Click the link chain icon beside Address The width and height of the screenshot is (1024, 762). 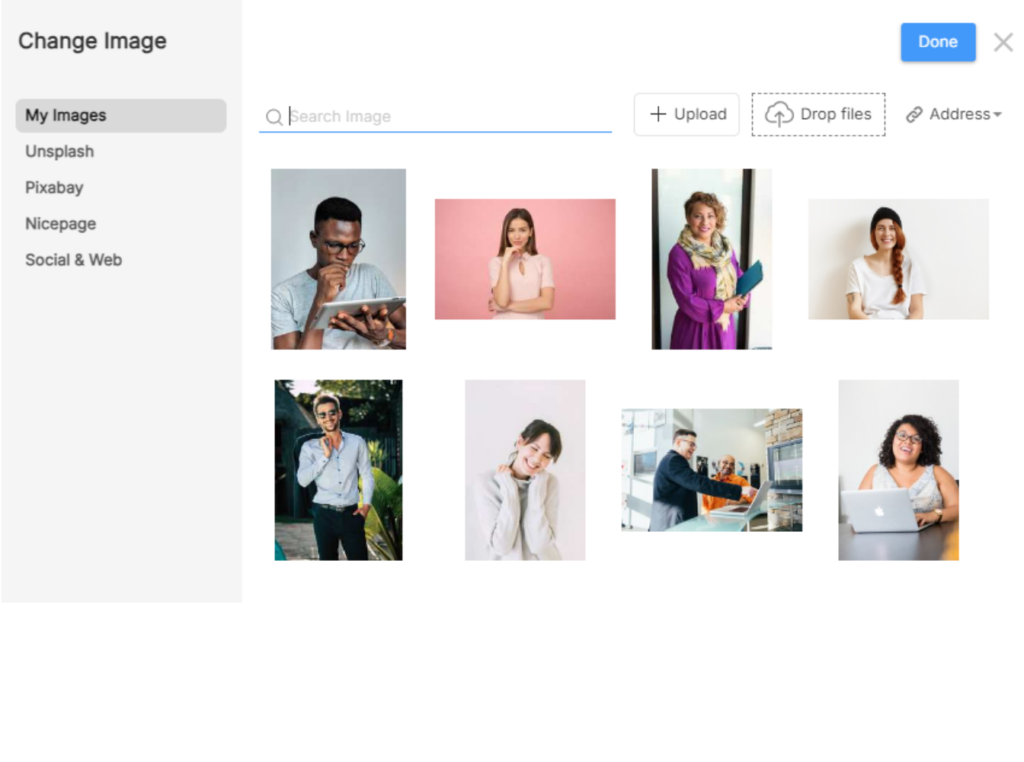point(914,115)
